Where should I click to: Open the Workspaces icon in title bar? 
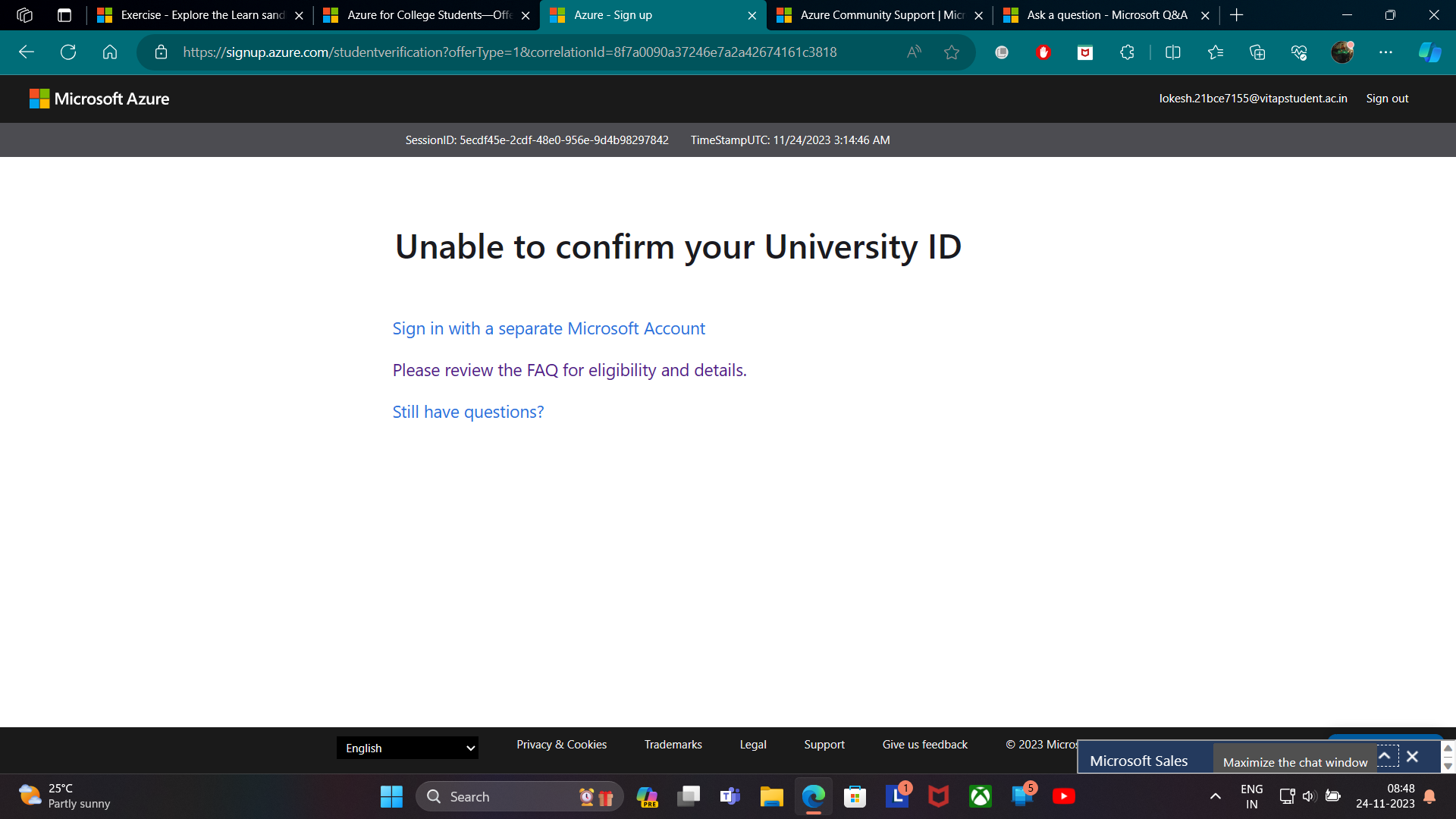point(24,15)
